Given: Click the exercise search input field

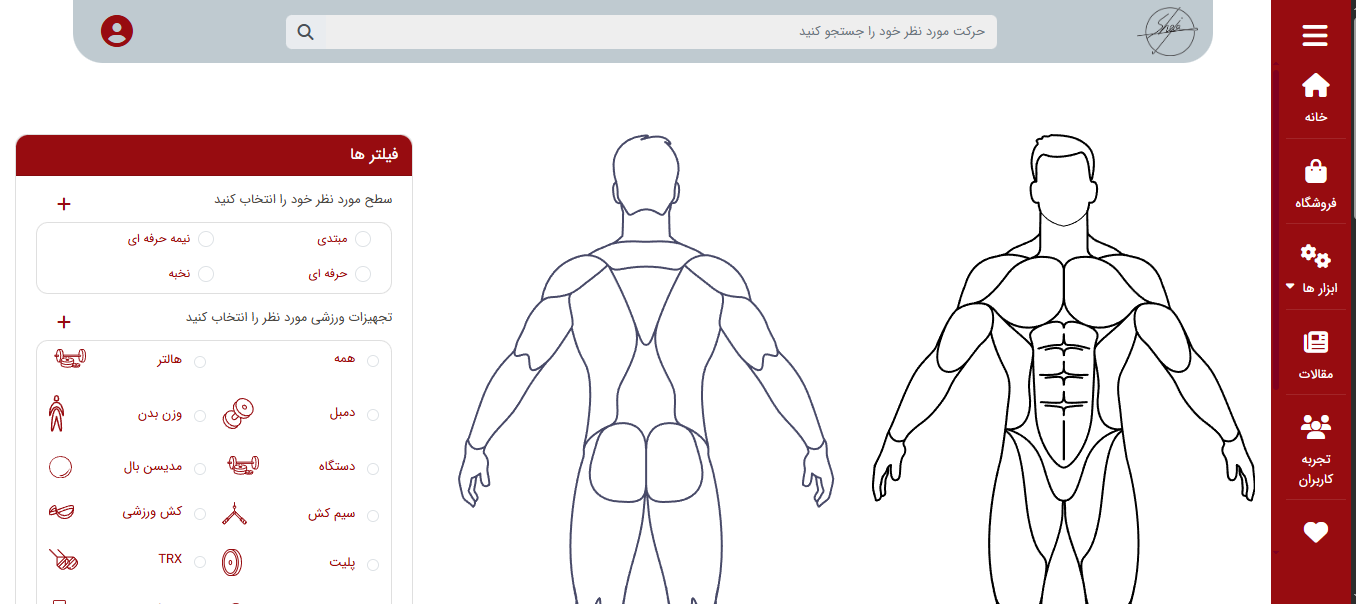Looking at the screenshot, I should [660, 32].
